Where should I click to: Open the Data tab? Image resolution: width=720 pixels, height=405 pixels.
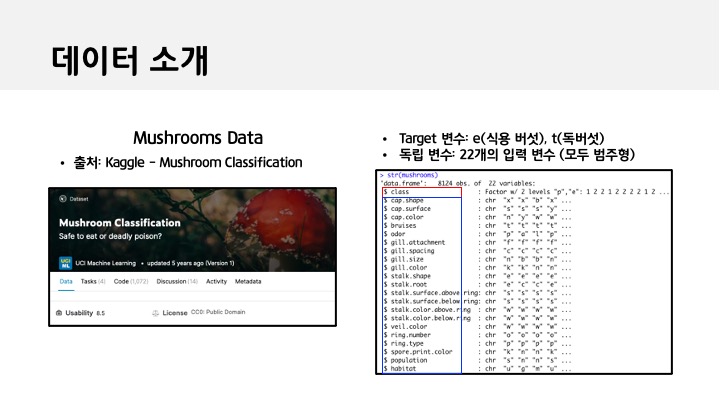(x=66, y=281)
